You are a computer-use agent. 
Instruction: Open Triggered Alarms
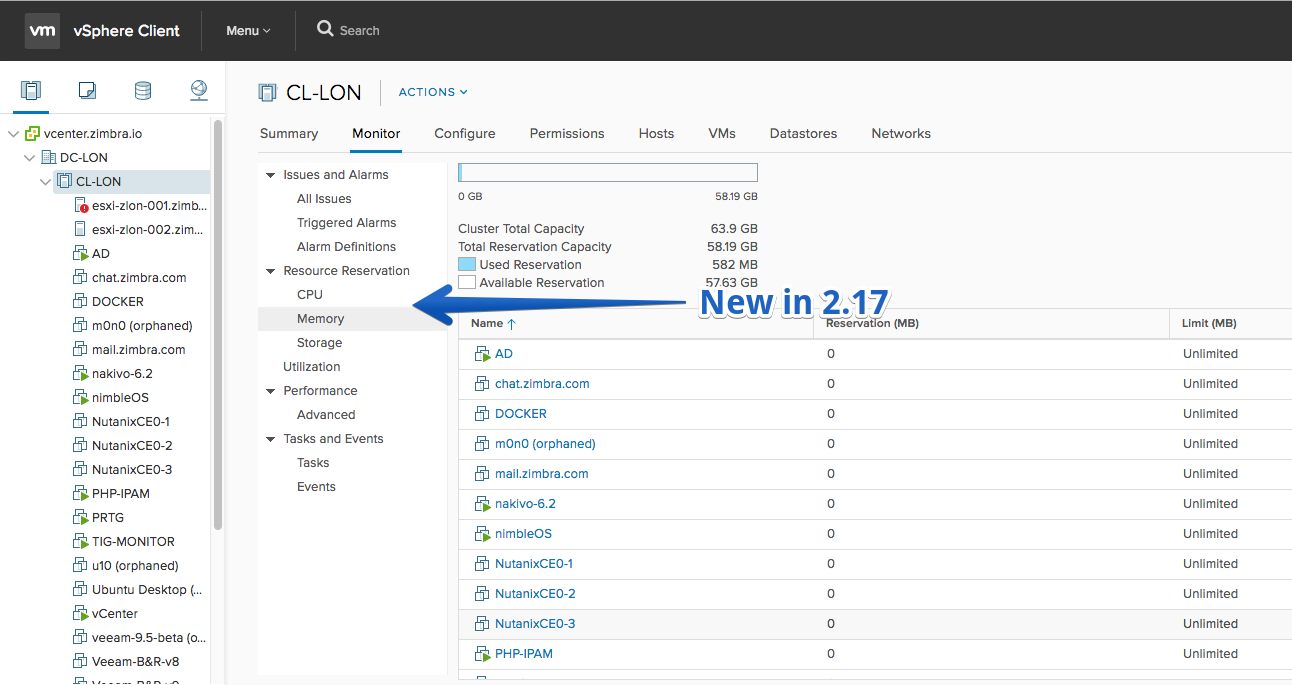point(346,223)
